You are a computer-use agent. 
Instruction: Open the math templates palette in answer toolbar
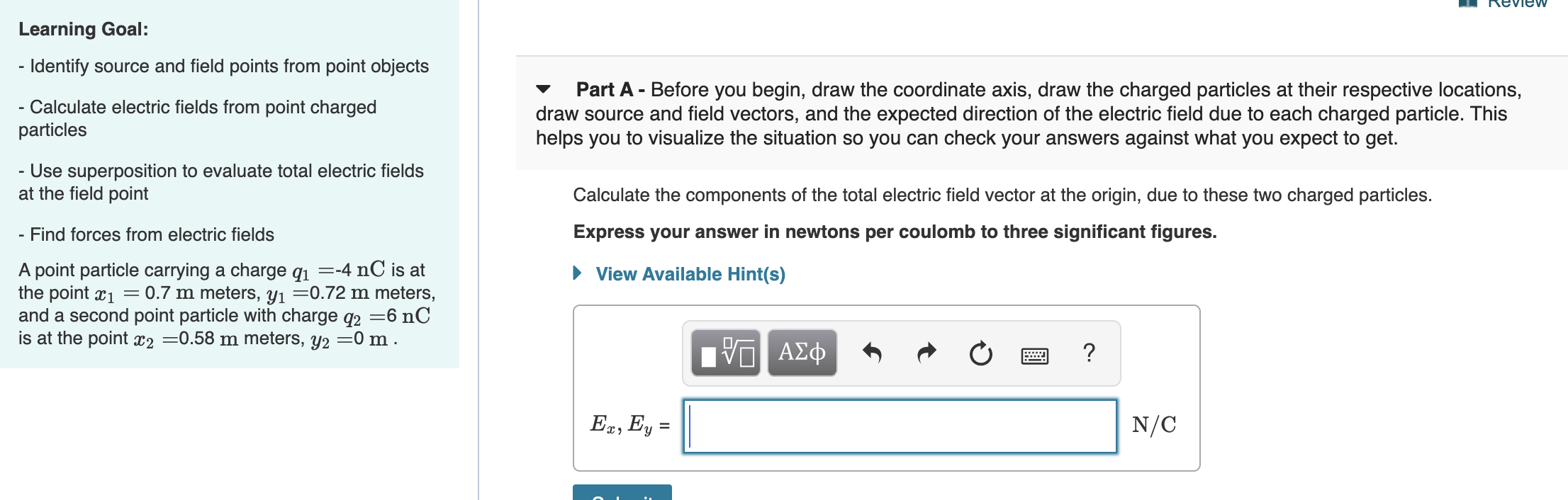(x=724, y=352)
